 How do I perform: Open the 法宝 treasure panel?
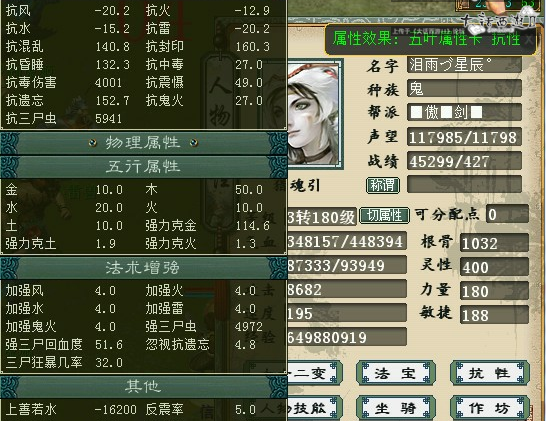[x=396, y=373]
